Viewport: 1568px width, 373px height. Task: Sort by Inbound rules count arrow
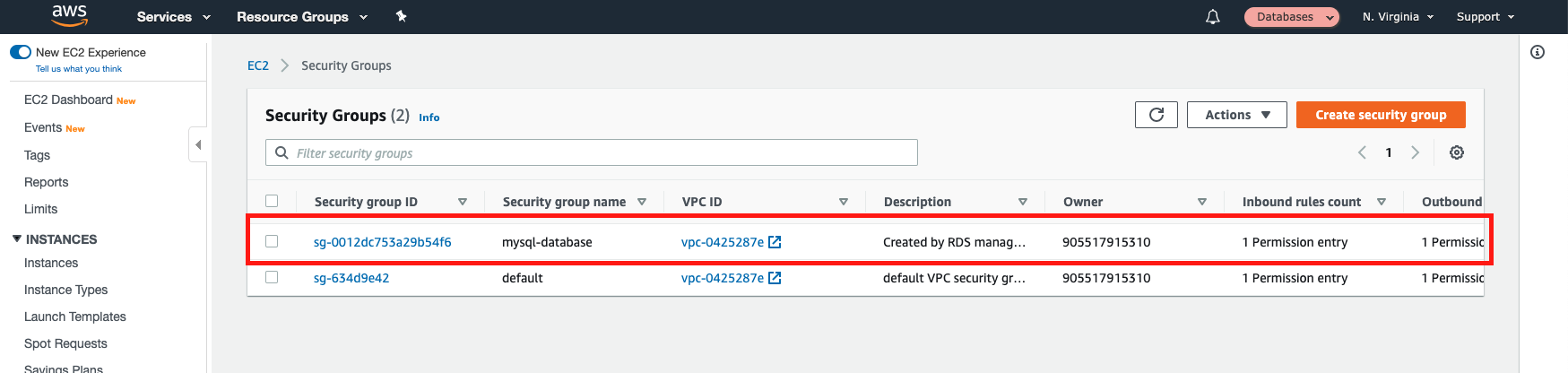[1382, 202]
